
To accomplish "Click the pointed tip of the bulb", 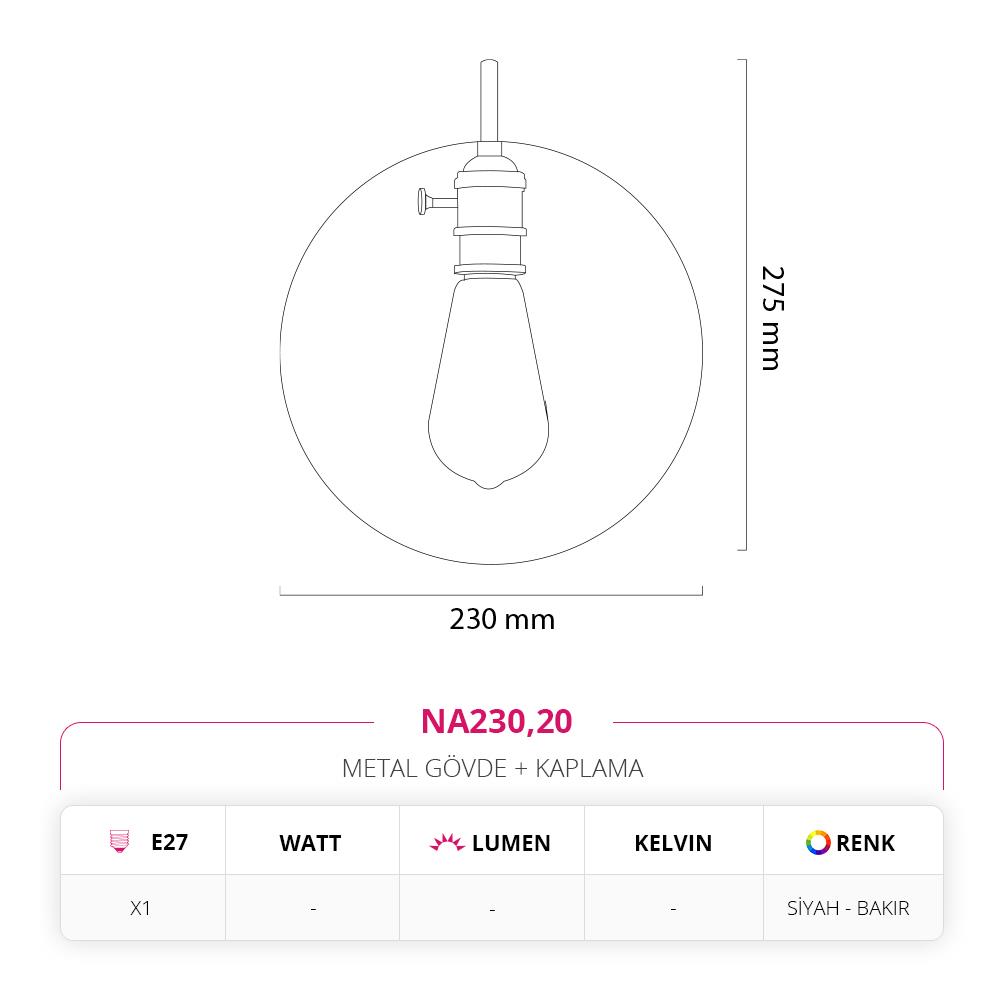I will 489,484.
